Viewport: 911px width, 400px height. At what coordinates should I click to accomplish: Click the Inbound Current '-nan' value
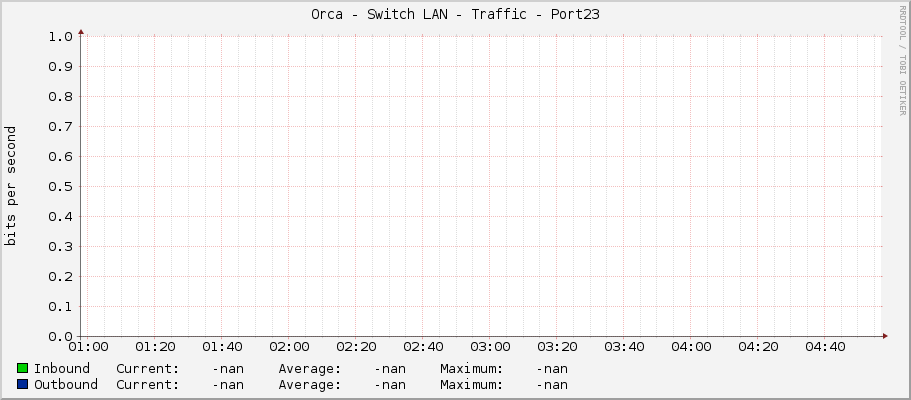coord(228,369)
